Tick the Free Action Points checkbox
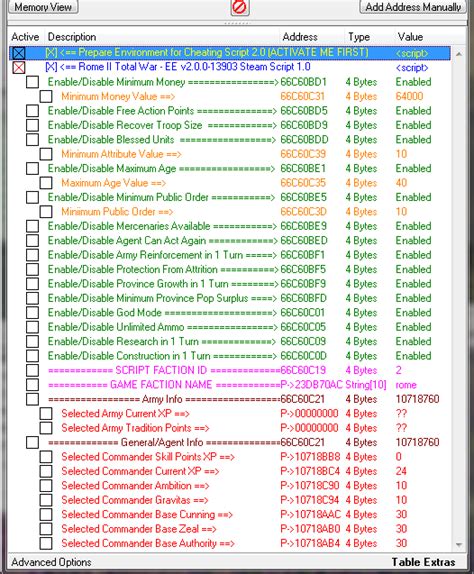 (x=32, y=111)
